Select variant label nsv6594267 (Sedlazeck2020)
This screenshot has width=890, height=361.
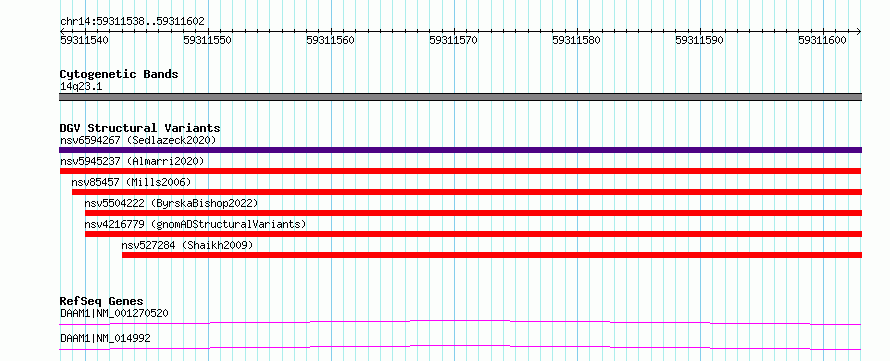138,140
